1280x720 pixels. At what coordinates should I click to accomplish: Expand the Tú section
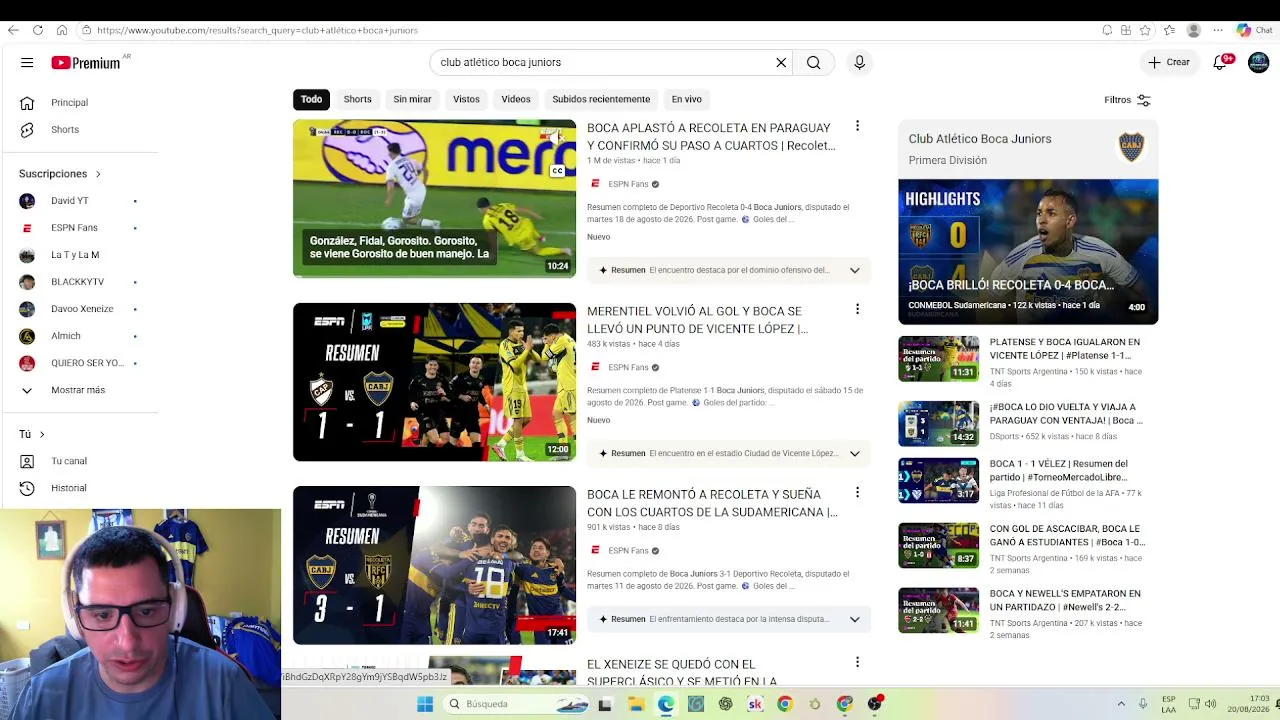click(32, 434)
